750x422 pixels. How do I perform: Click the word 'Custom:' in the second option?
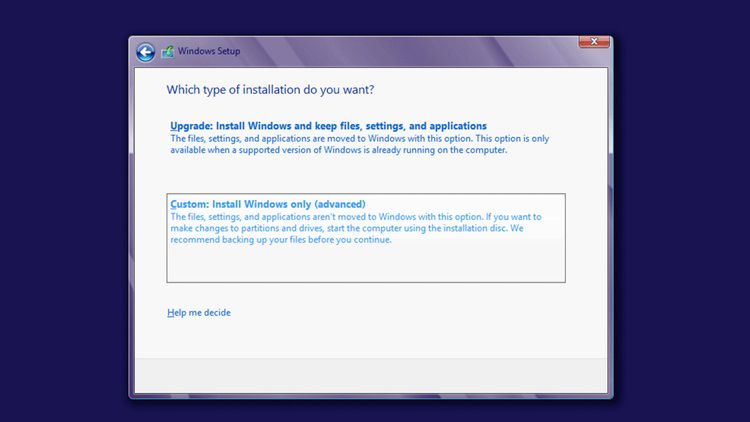pos(189,205)
